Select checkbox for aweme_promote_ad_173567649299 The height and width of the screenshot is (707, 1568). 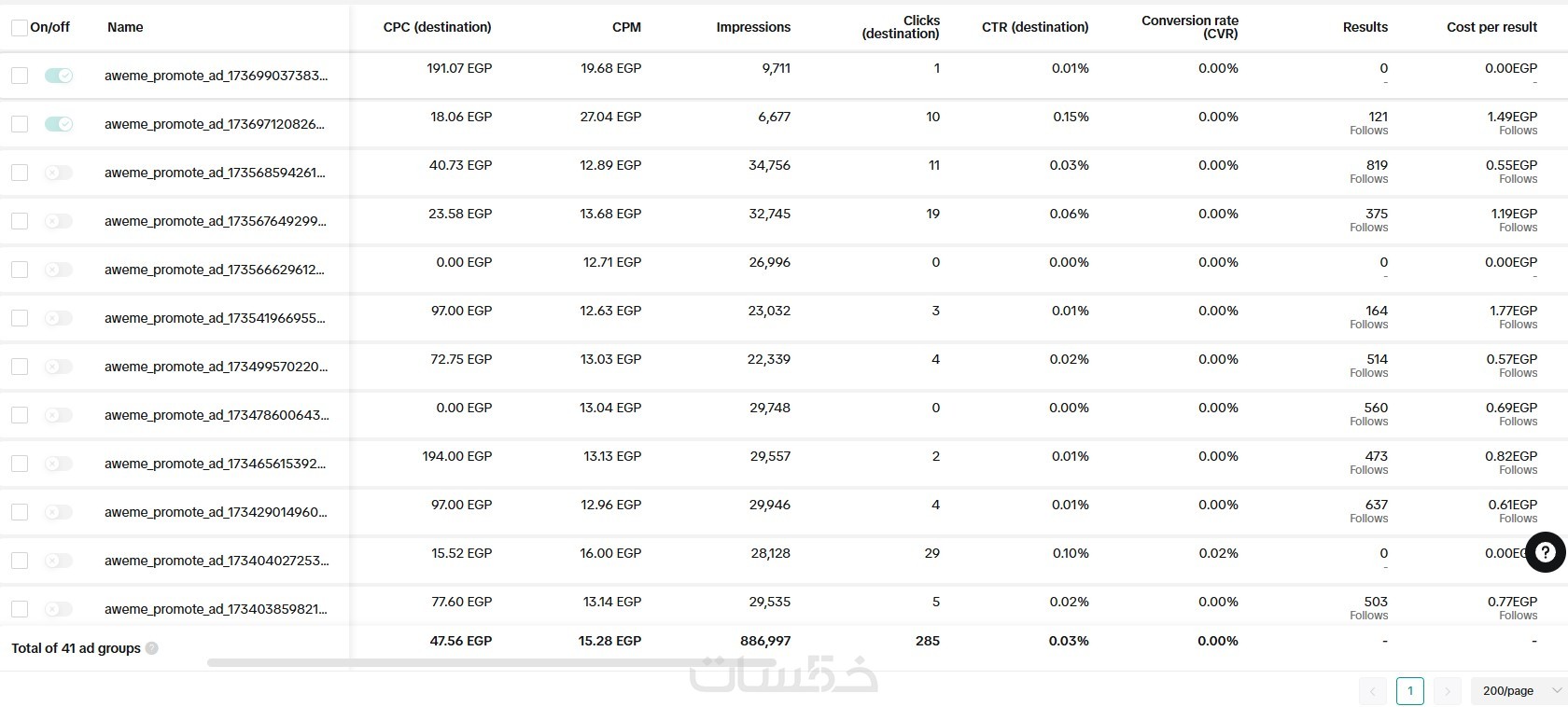[20, 221]
